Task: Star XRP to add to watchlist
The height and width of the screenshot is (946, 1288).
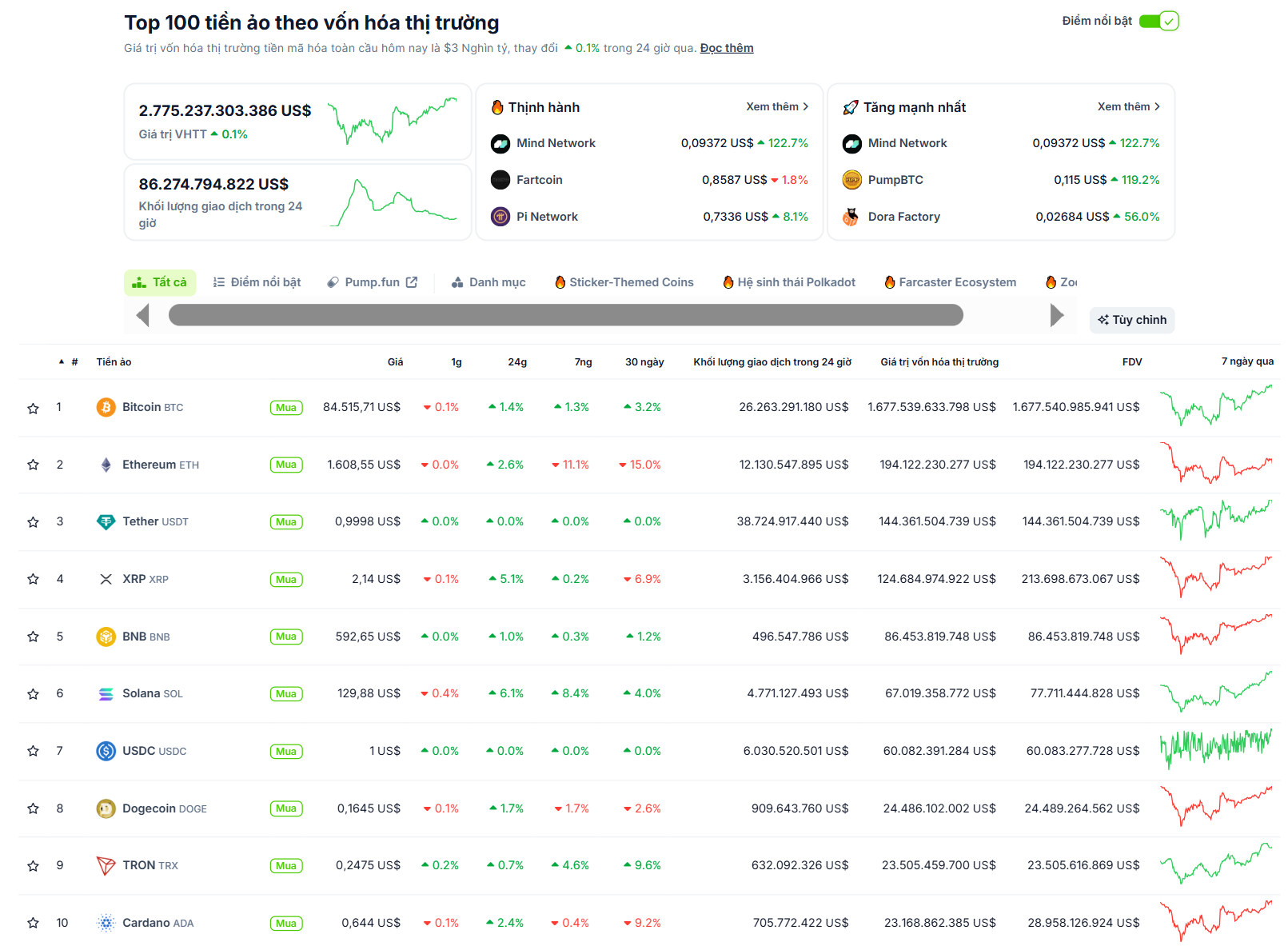Action: point(33,579)
